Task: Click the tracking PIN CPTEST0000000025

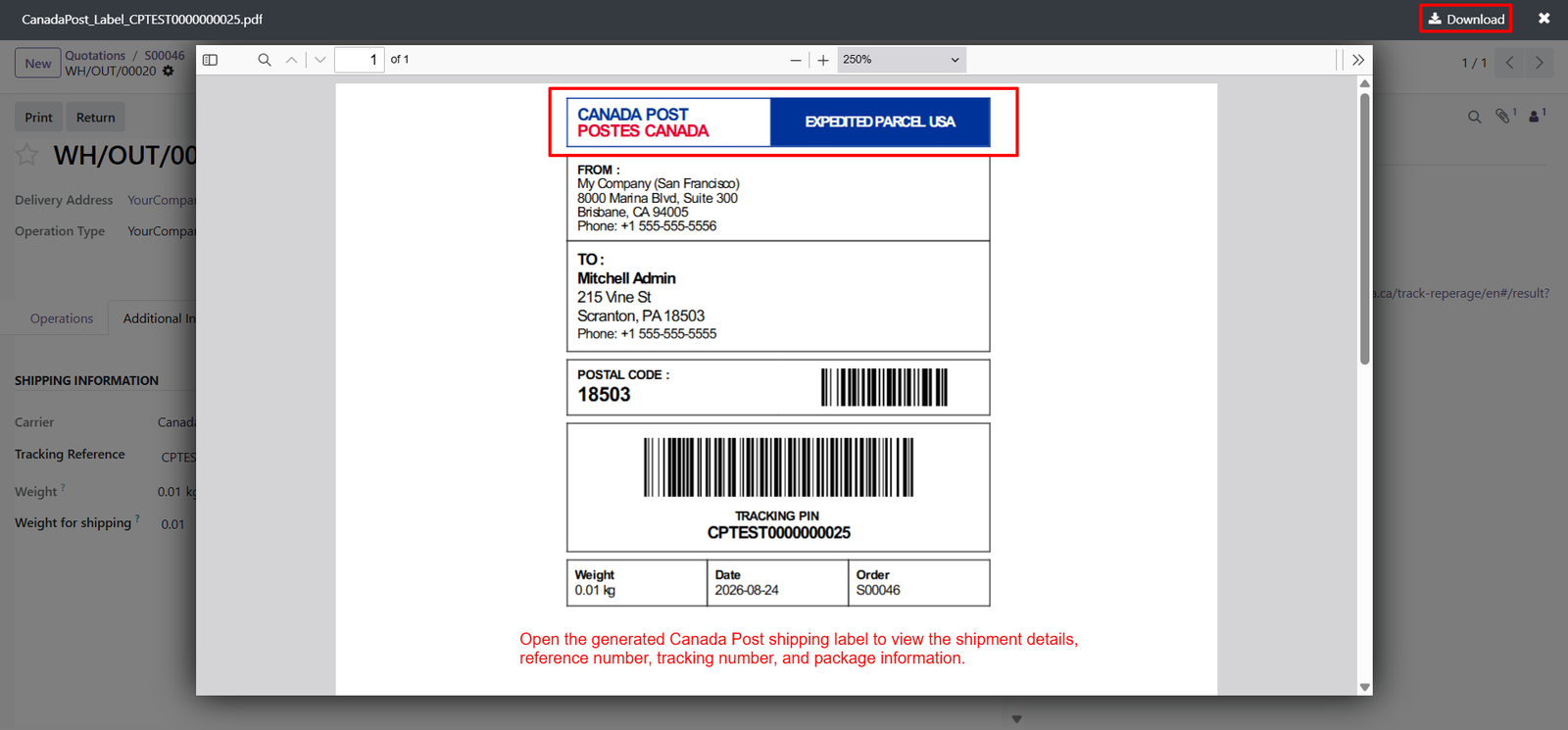Action: point(779,532)
